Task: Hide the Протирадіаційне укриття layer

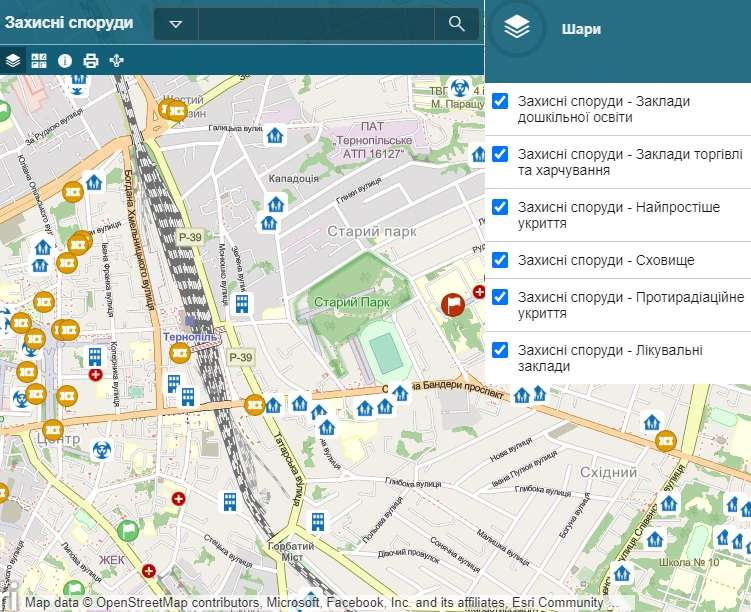Action: 501,297
